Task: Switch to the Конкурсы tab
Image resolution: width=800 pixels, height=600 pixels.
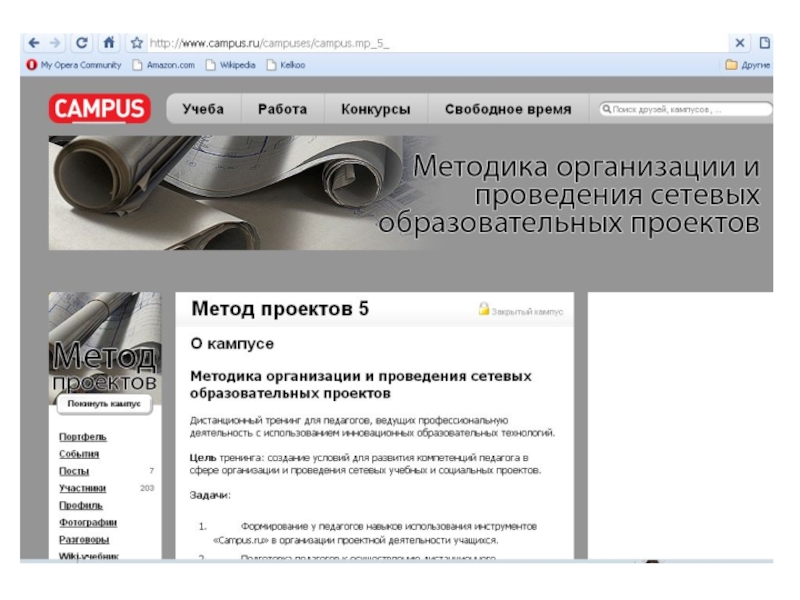Action: (375, 109)
